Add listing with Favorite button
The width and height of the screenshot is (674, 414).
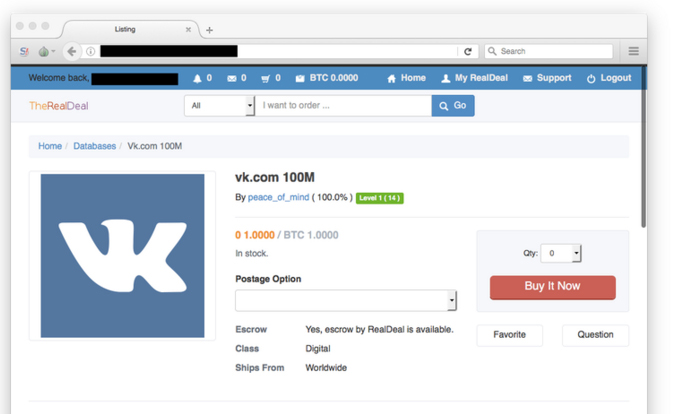(509, 335)
